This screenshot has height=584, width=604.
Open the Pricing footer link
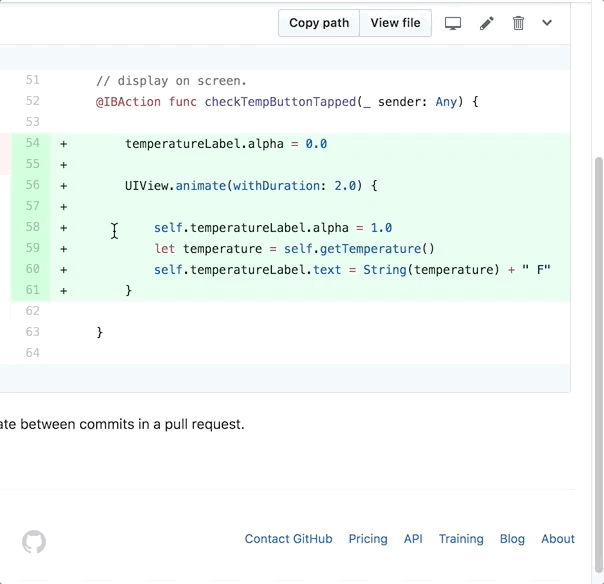click(x=368, y=539)
